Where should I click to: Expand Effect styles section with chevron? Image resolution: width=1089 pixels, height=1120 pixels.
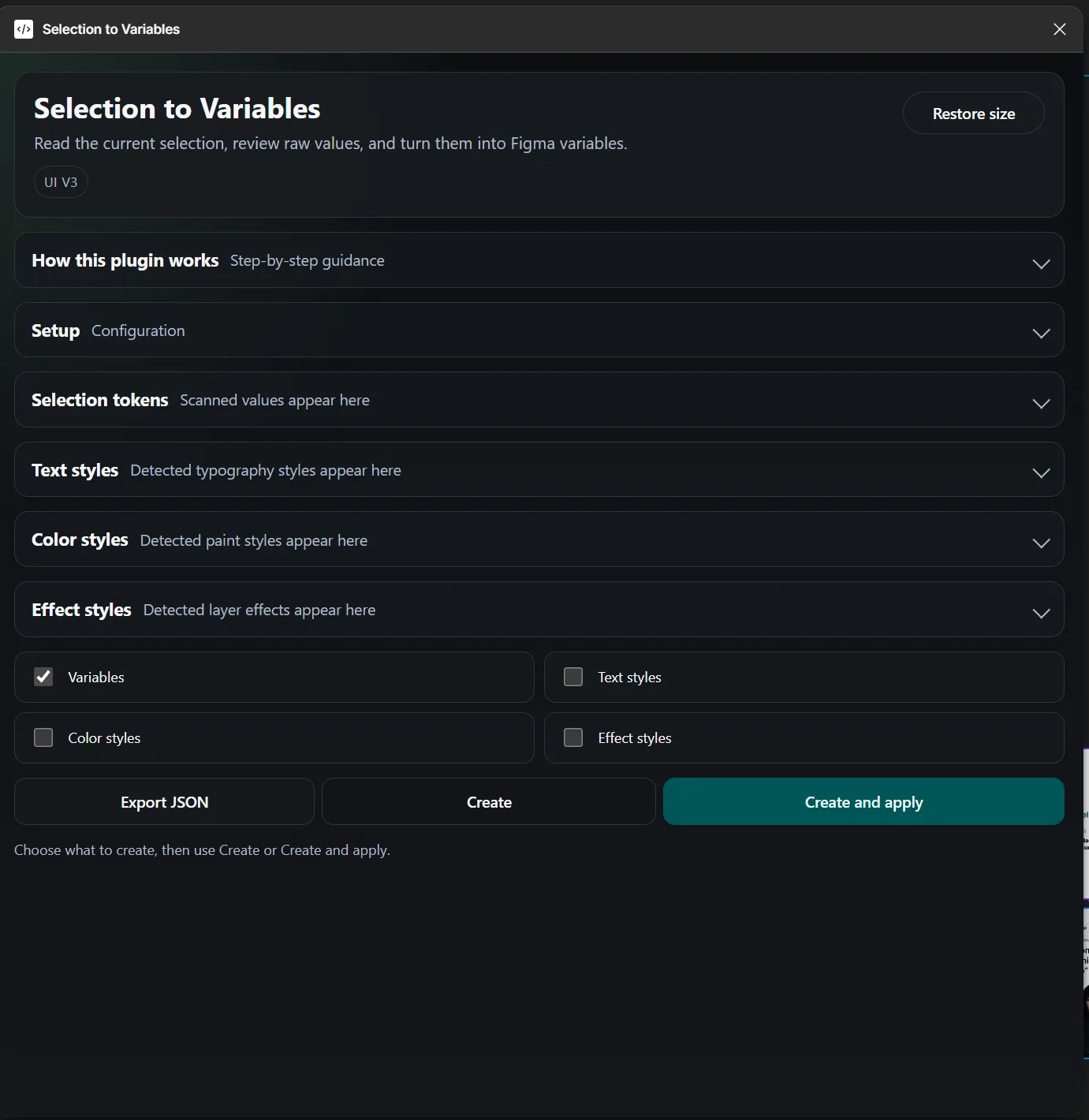coord(1041,612)
